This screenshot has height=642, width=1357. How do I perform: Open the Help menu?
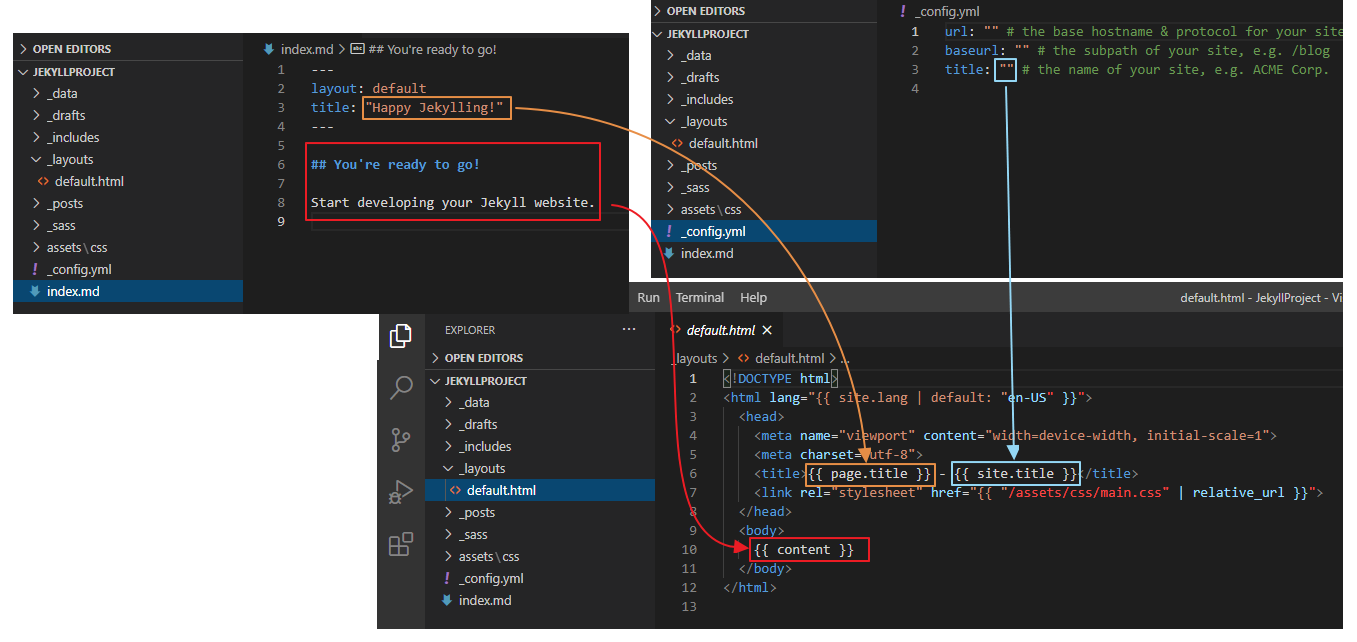[x=753, y=297]
